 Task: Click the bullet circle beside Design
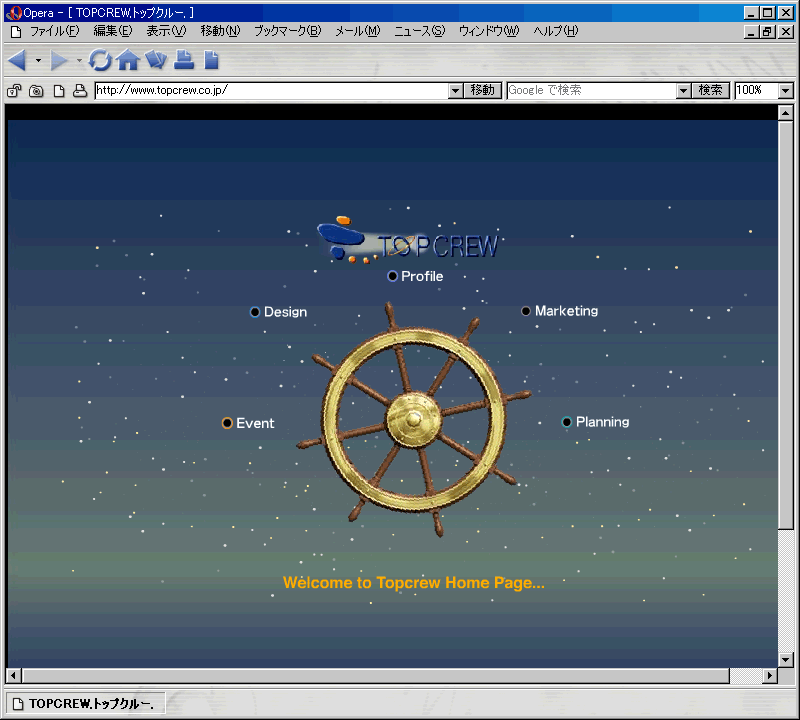tap(255, 312)
